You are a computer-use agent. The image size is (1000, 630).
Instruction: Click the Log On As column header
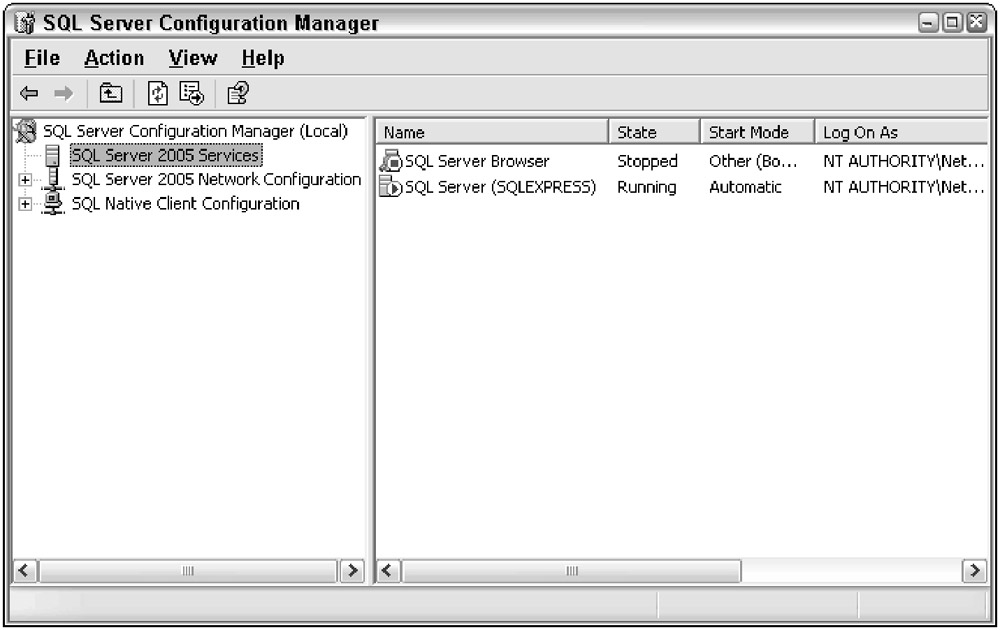coord(900,132)
